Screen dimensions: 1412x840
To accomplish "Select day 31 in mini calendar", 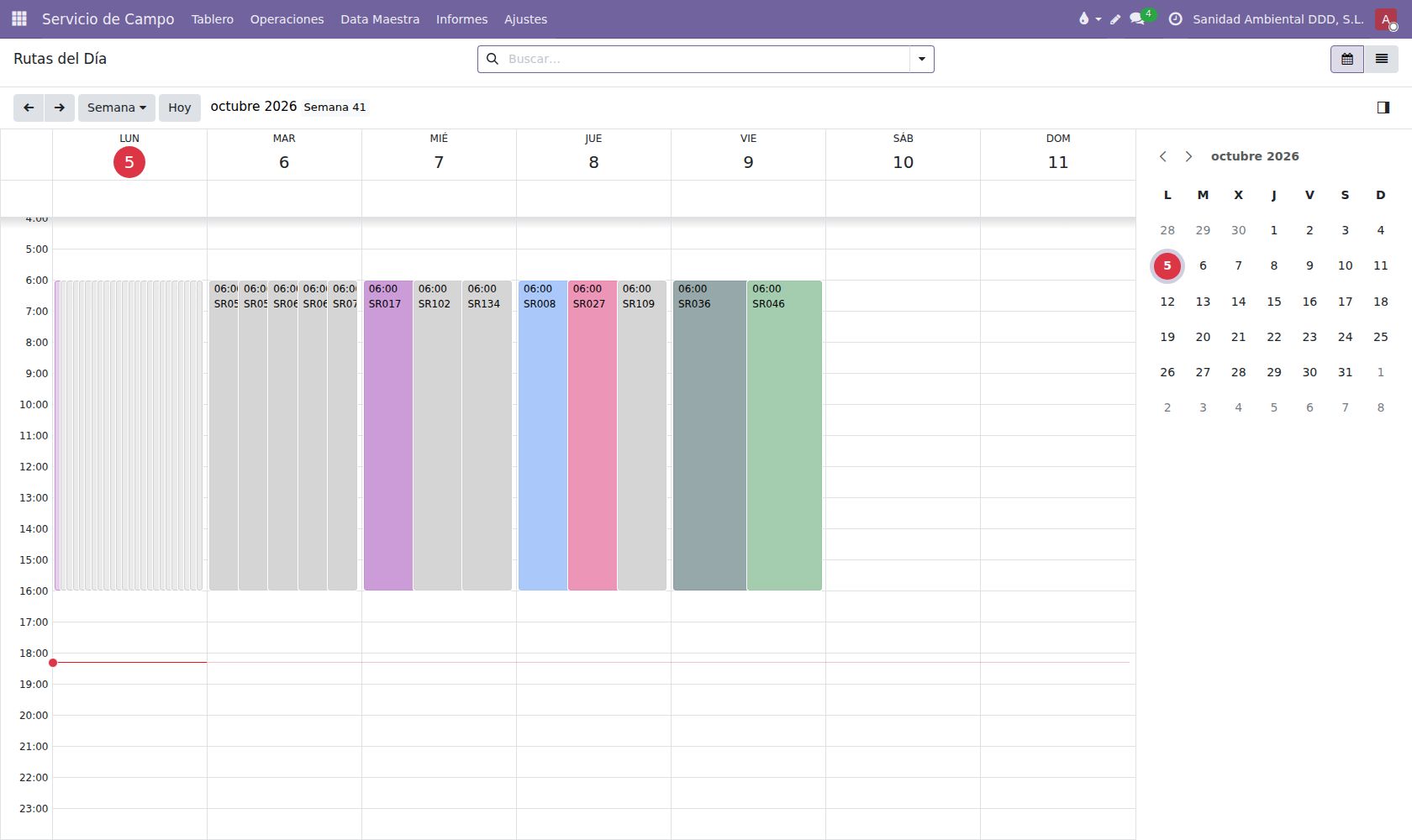I will coord(1345,372).
